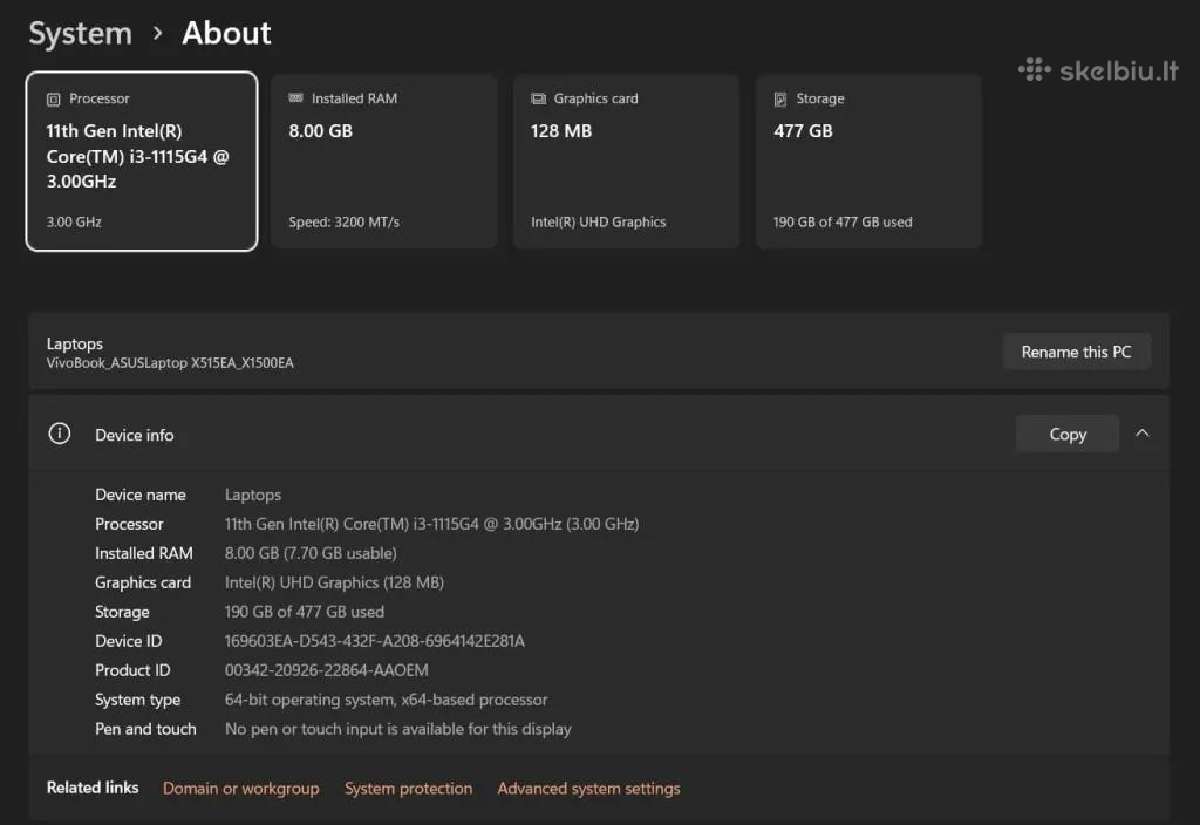The image size is (1200, 825).
Task: Click the Product ID value 00342-20926-22864-AAOEM
Action: click(327, 670)
